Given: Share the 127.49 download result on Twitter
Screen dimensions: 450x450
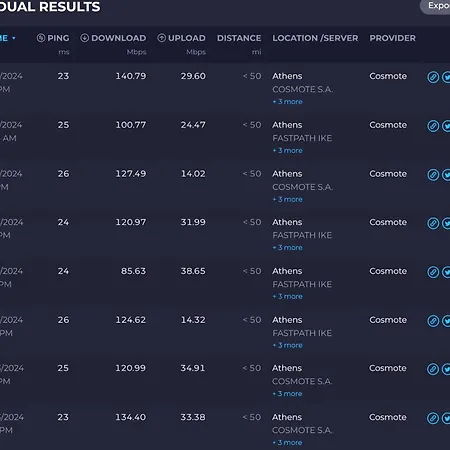Looking at the screenshot, I should coord(446,175).
